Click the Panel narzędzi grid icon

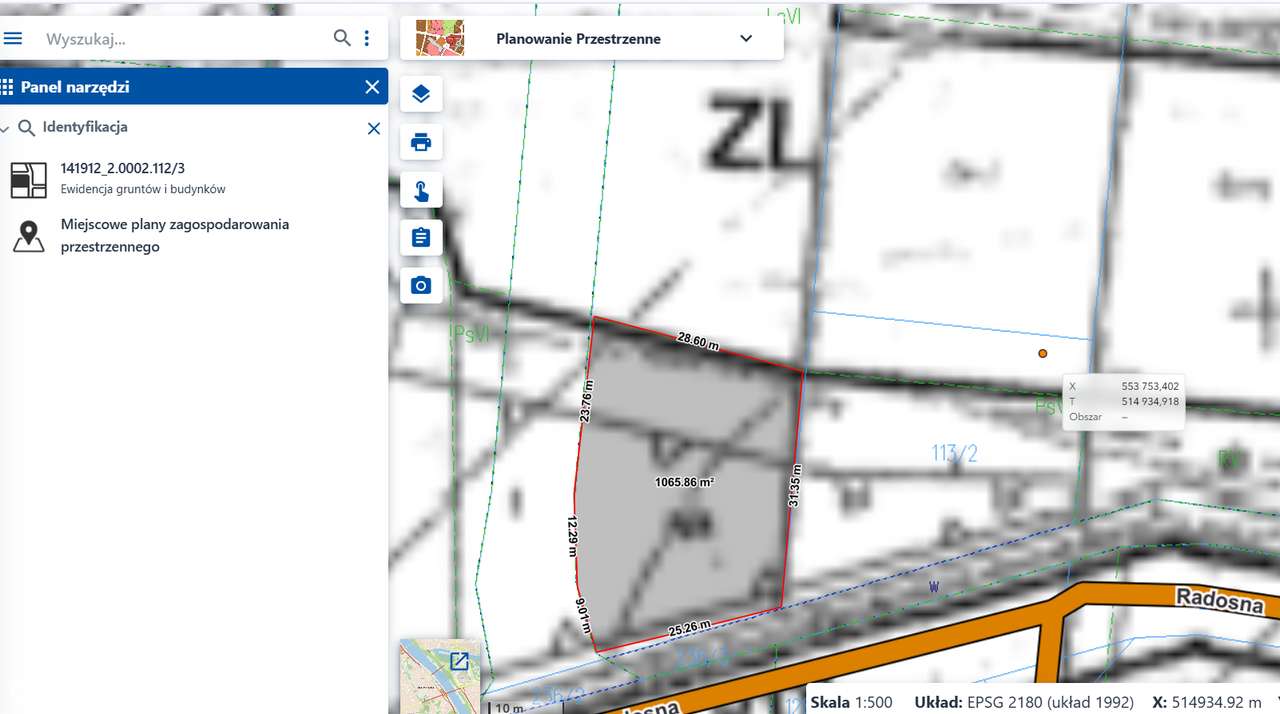7,87
